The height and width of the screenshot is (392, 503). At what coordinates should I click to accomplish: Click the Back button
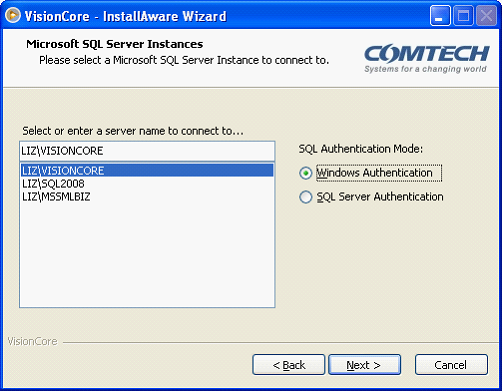tap(289, 365)
